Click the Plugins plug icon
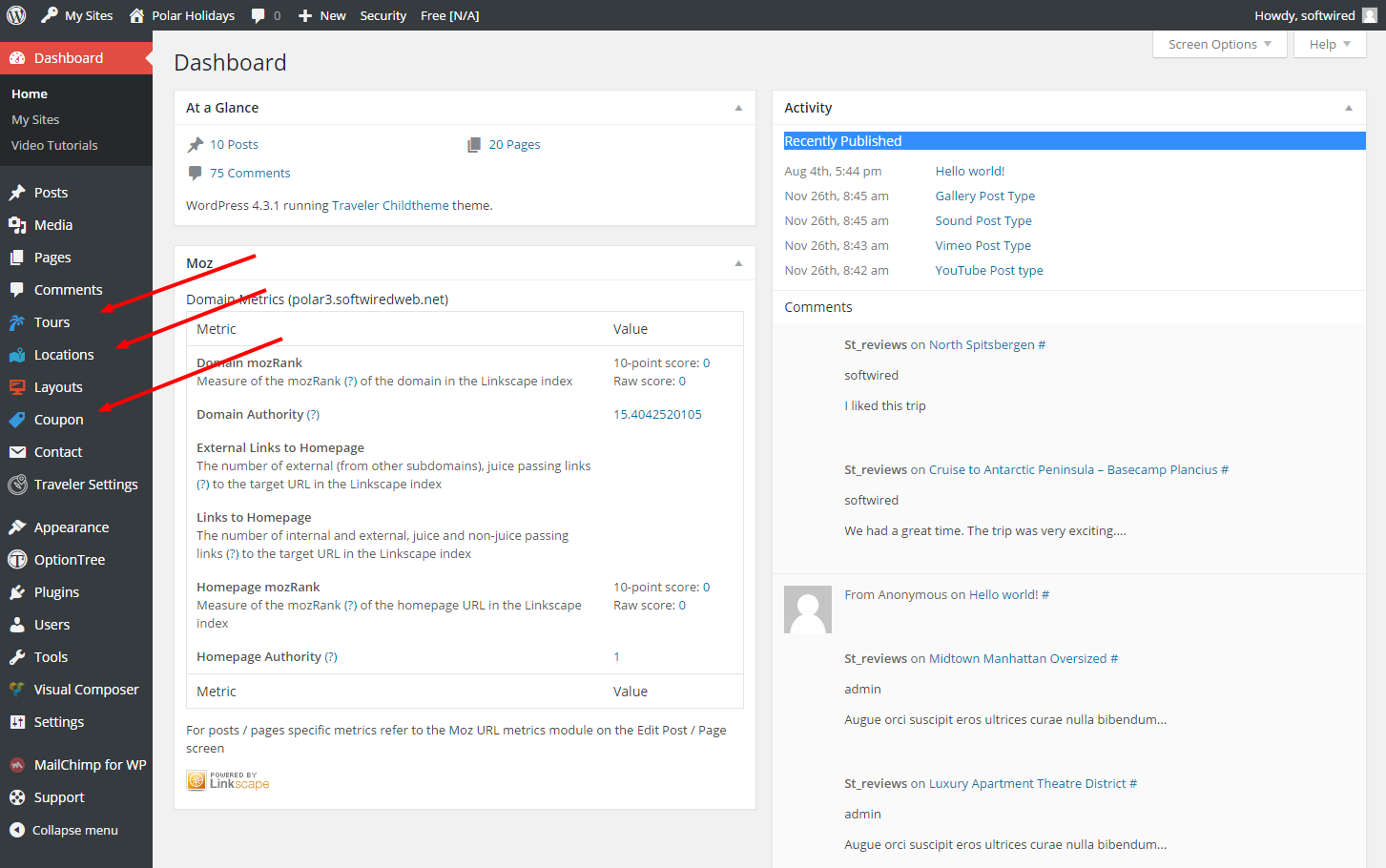 pos(17,592)
